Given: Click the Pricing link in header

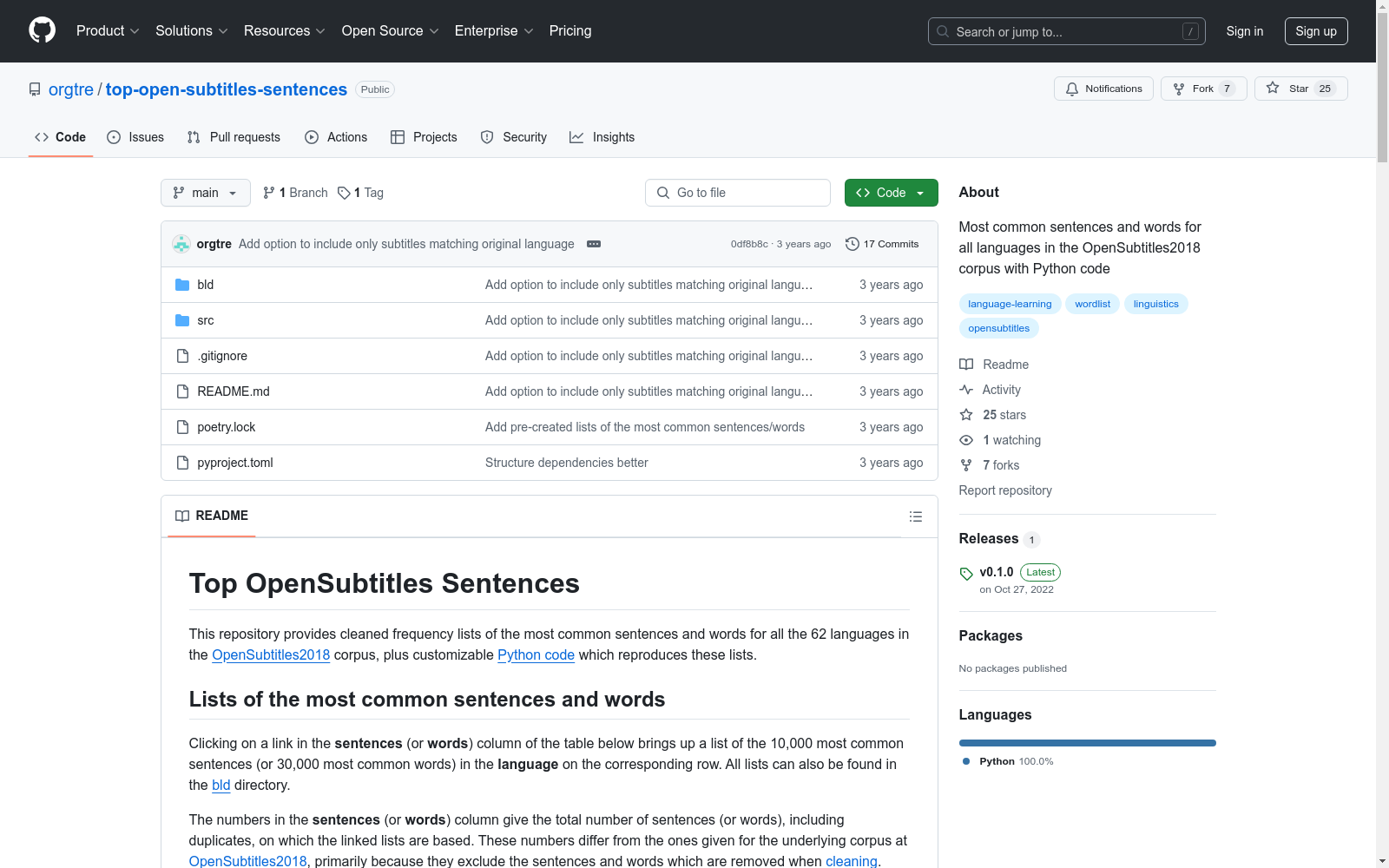Looking at the screenshot, I should pyautogui.click(x=570, y=30).
